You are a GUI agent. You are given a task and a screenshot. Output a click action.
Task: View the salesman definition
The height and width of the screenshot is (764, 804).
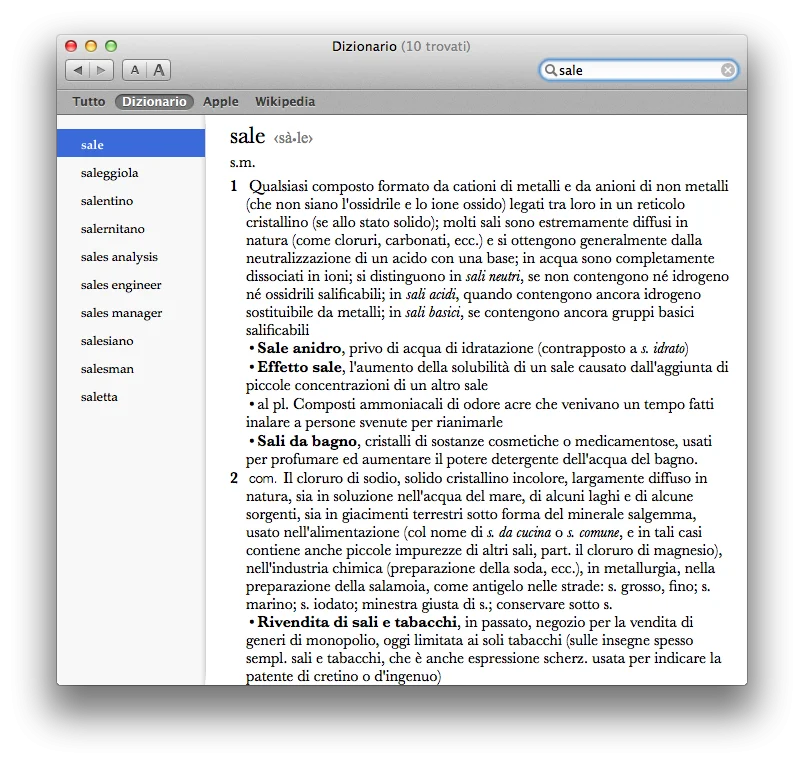(x=106, y=340)
